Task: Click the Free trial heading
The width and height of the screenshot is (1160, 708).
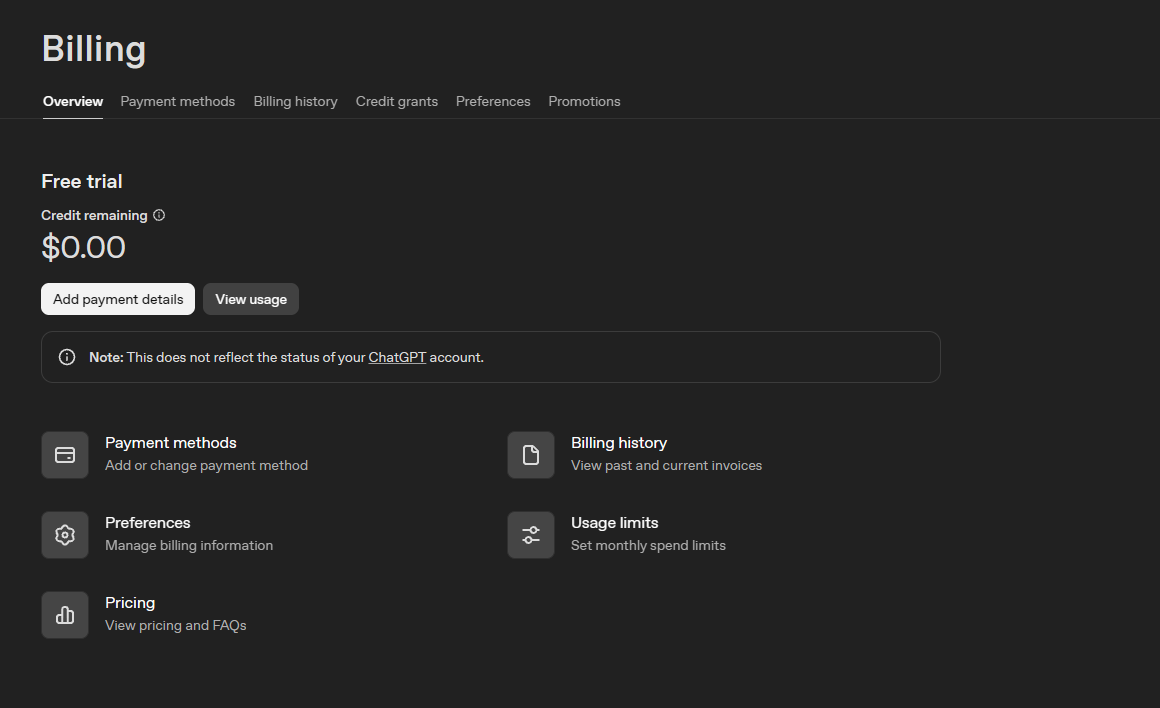Action: pyautogui.click(x=82, y=181)
